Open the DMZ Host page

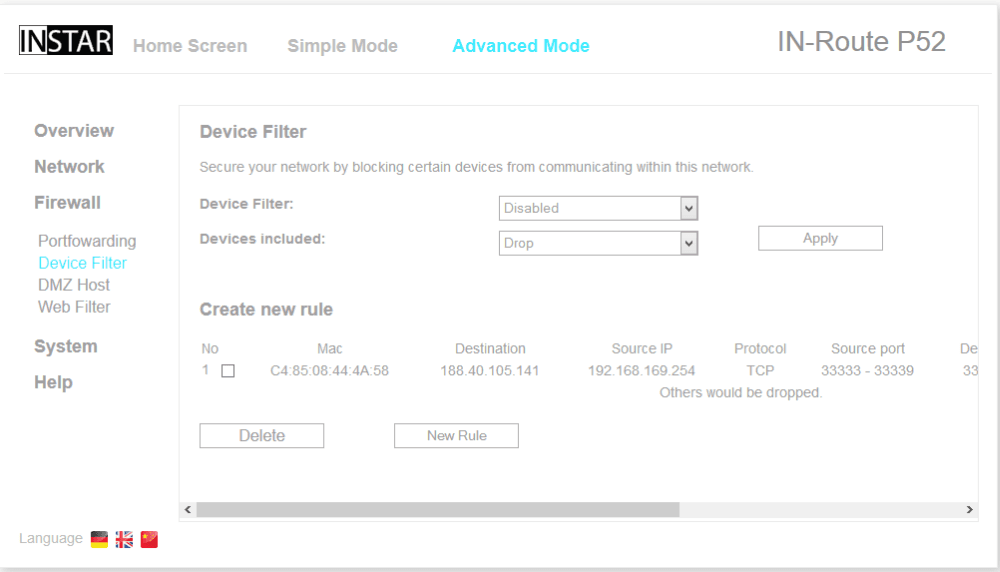74,285
